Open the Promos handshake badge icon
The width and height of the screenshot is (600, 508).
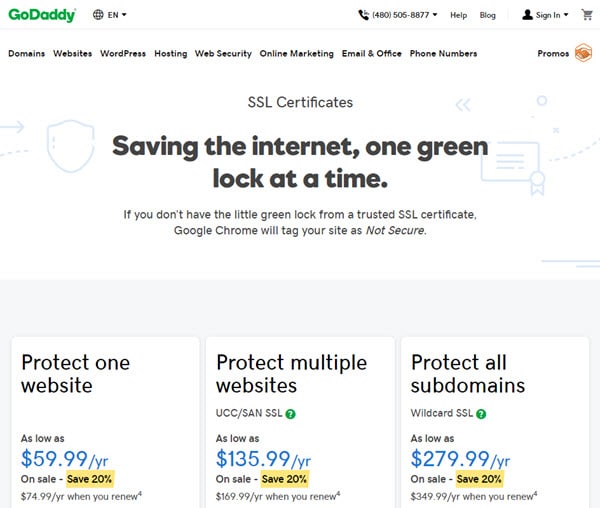click(583, 53)
